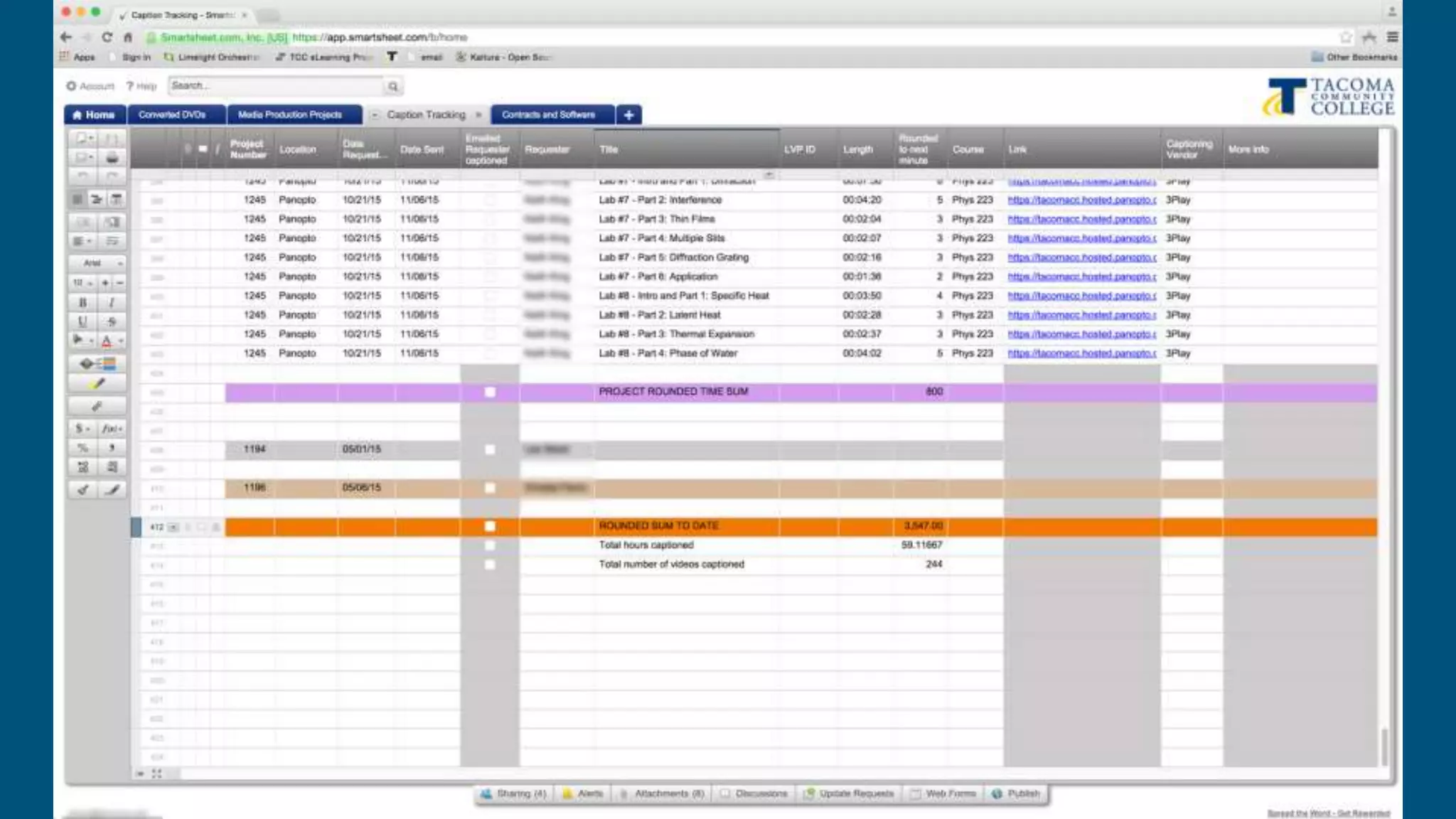Toggle checkbox in Total hours captioned row
Screen dimensions: 1456x819
pos(490,545)
